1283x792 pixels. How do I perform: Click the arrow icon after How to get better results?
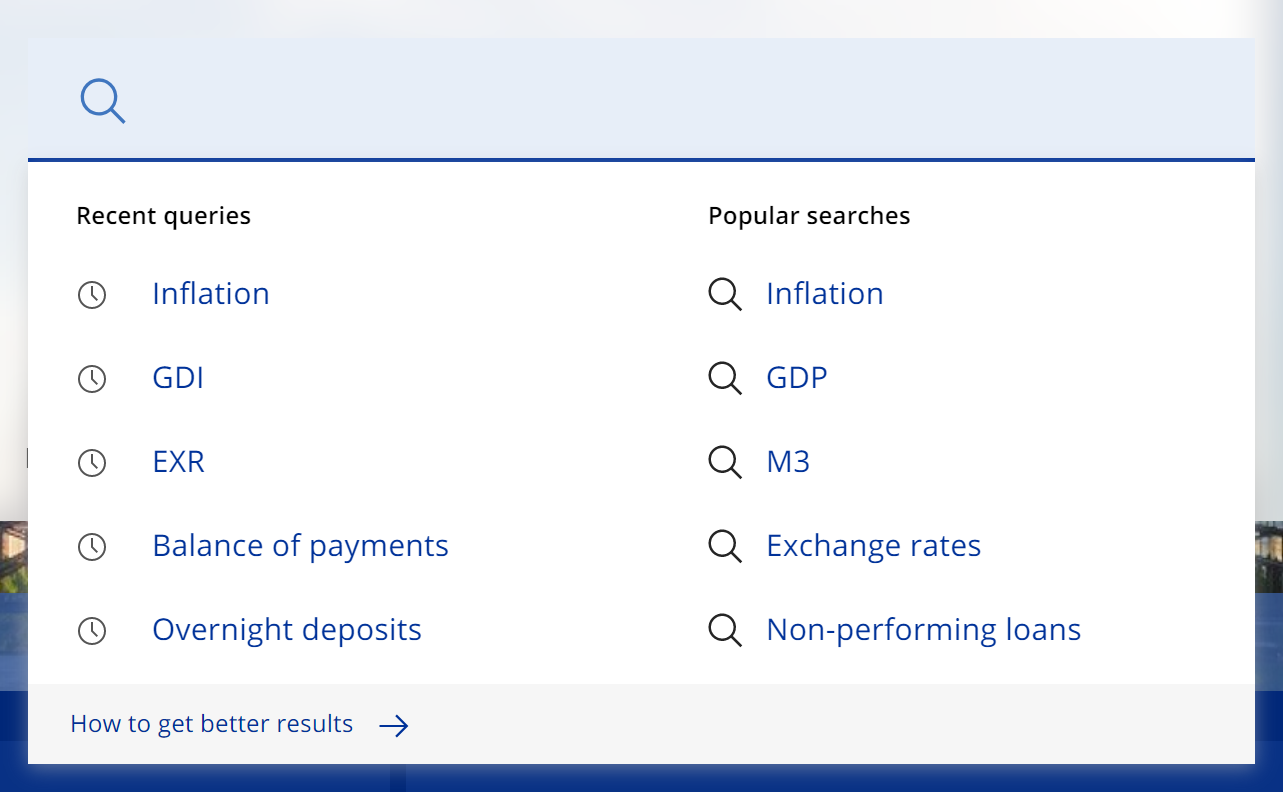394,725
